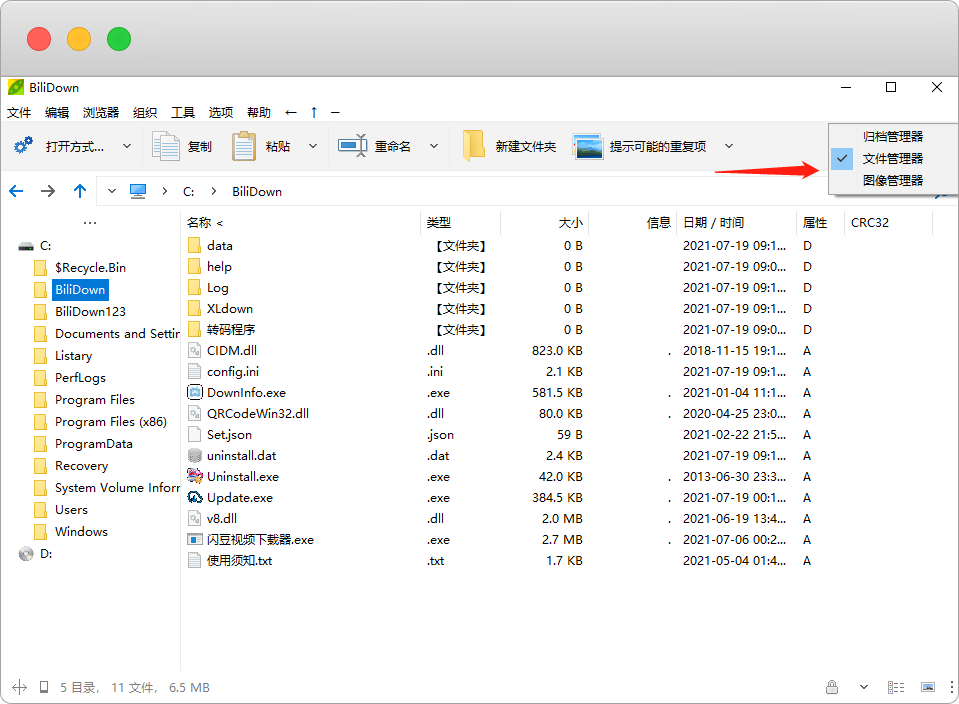Select the checked 文件管理器 mode option
The width and height of the screenshot is (959, 704).
[892, 158]
